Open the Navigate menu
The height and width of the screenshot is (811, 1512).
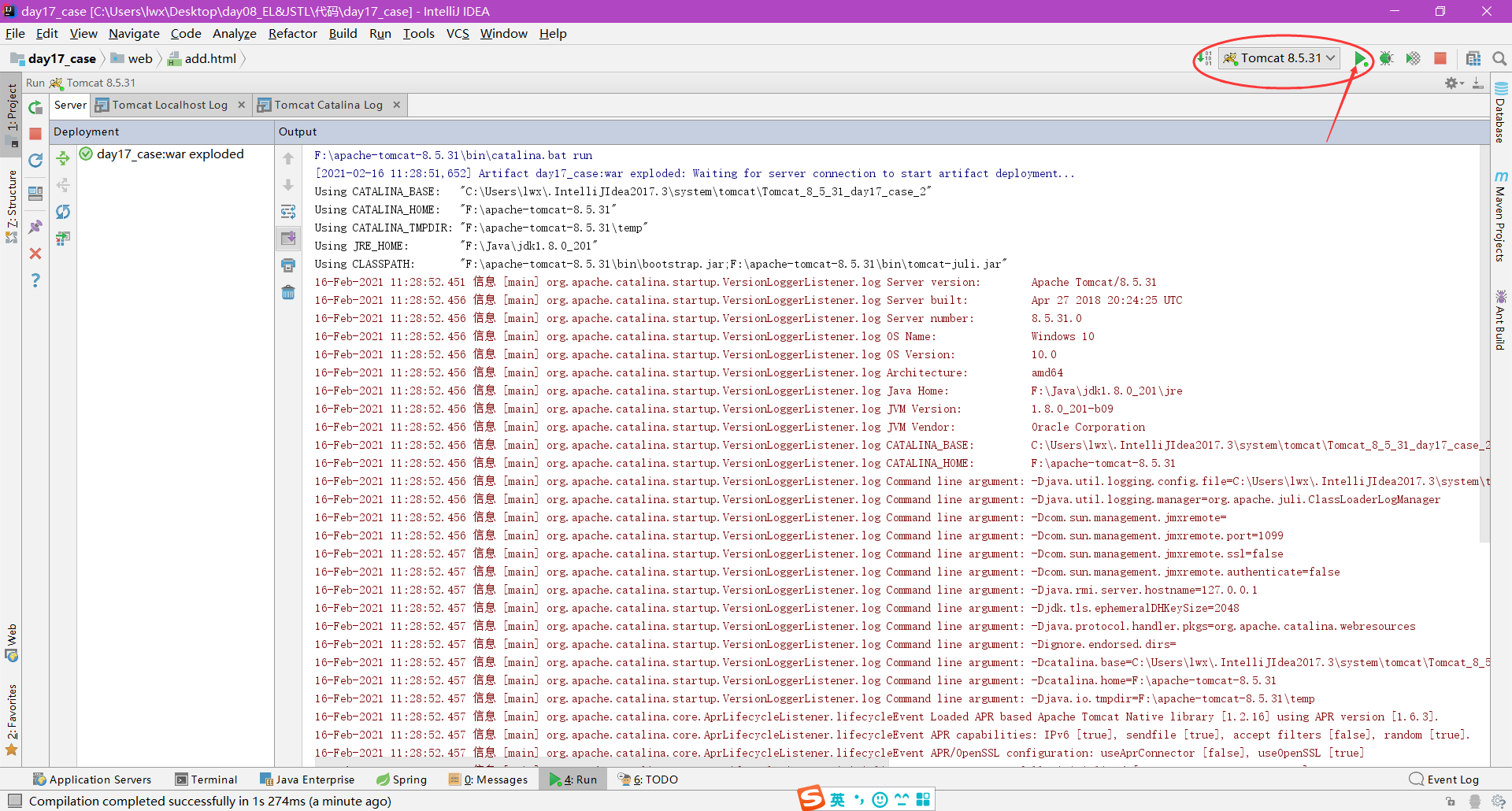[134, 34]
